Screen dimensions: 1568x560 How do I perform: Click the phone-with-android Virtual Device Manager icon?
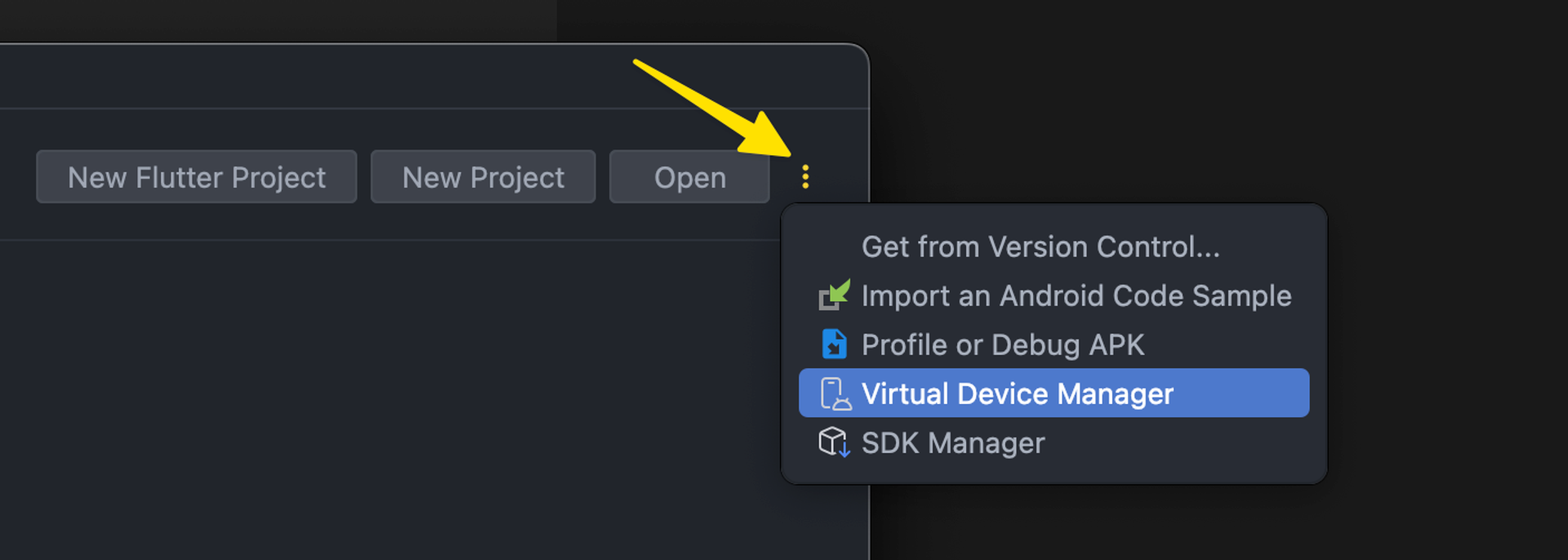(835, 393)
